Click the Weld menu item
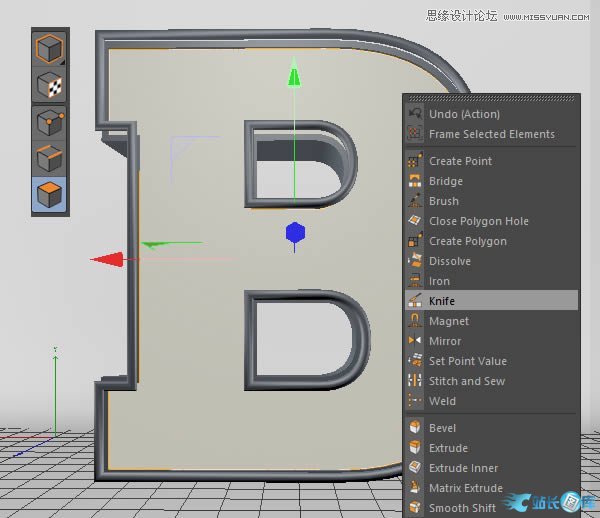Viewport: 600px width, 518px height. pyautogui.click(x=442, y=401)
